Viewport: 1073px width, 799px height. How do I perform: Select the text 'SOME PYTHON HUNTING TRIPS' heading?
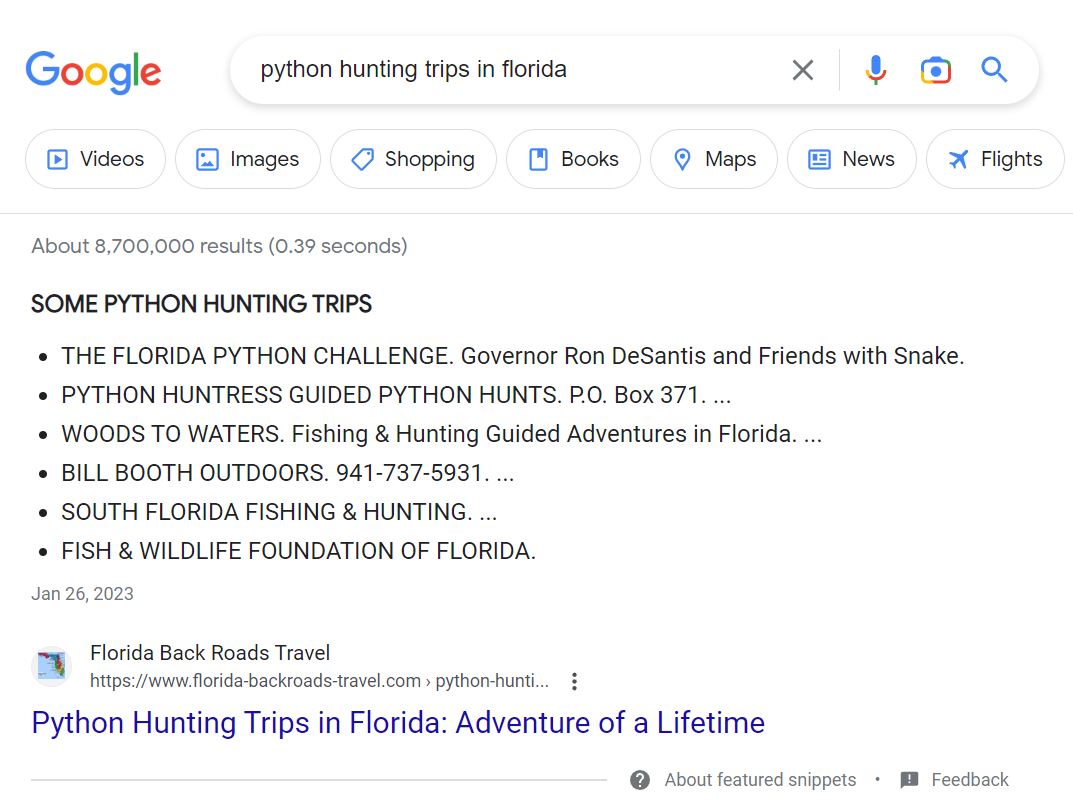tap(201, 304)
